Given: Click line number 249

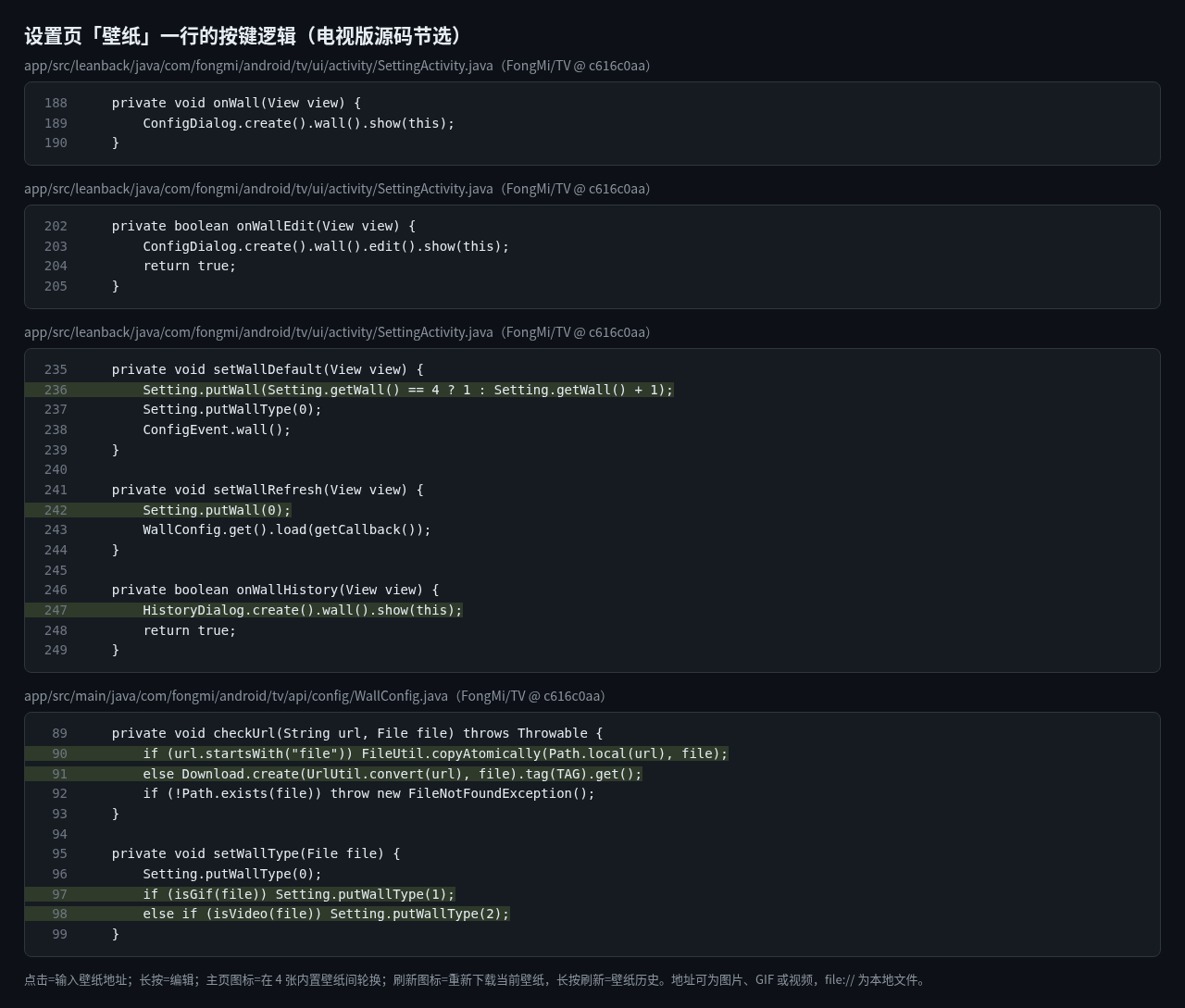Looking at the screenshot, I should point(56,650).
